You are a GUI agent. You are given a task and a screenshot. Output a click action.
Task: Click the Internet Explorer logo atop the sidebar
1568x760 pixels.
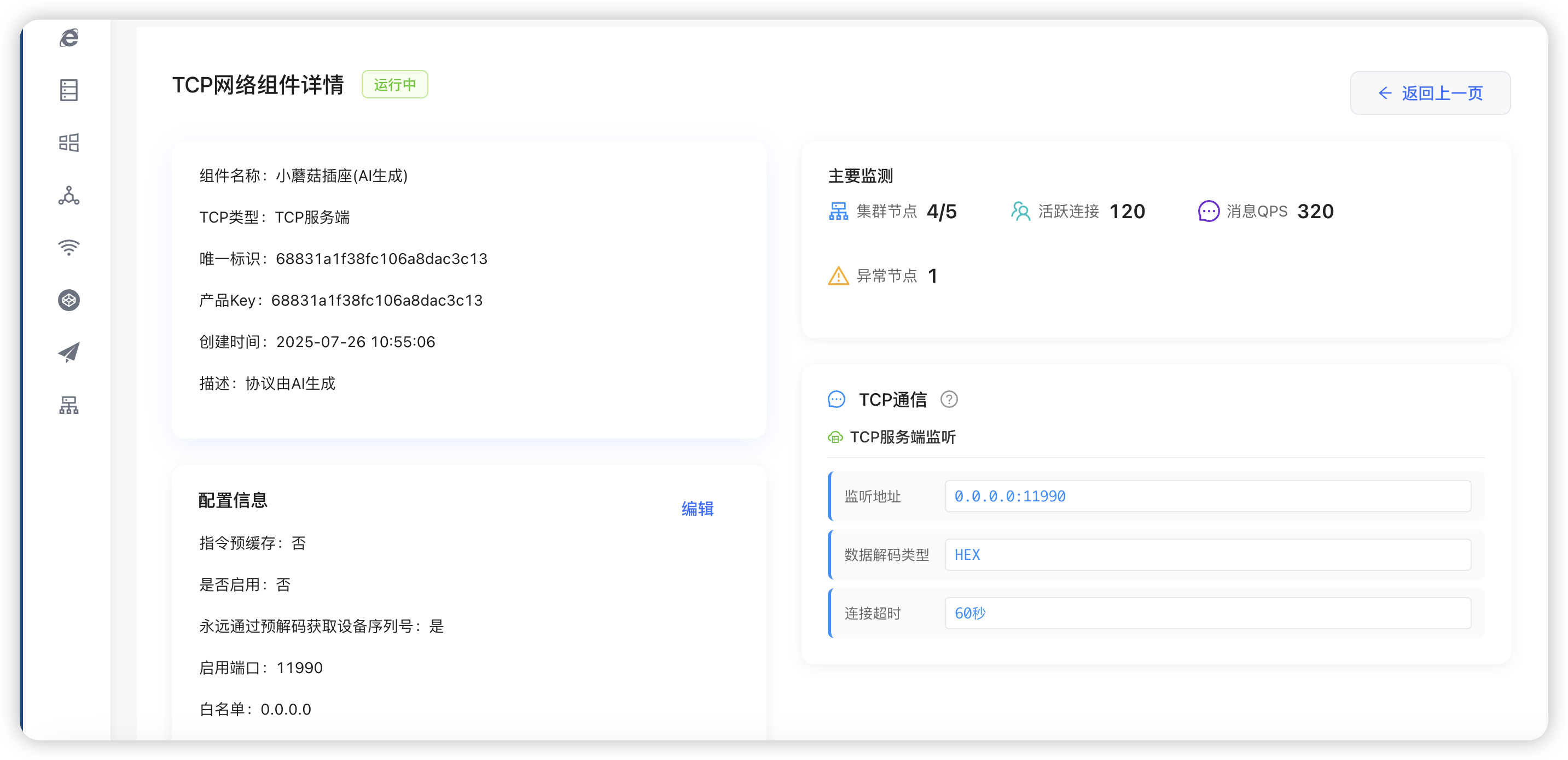[x=69, y=38]
